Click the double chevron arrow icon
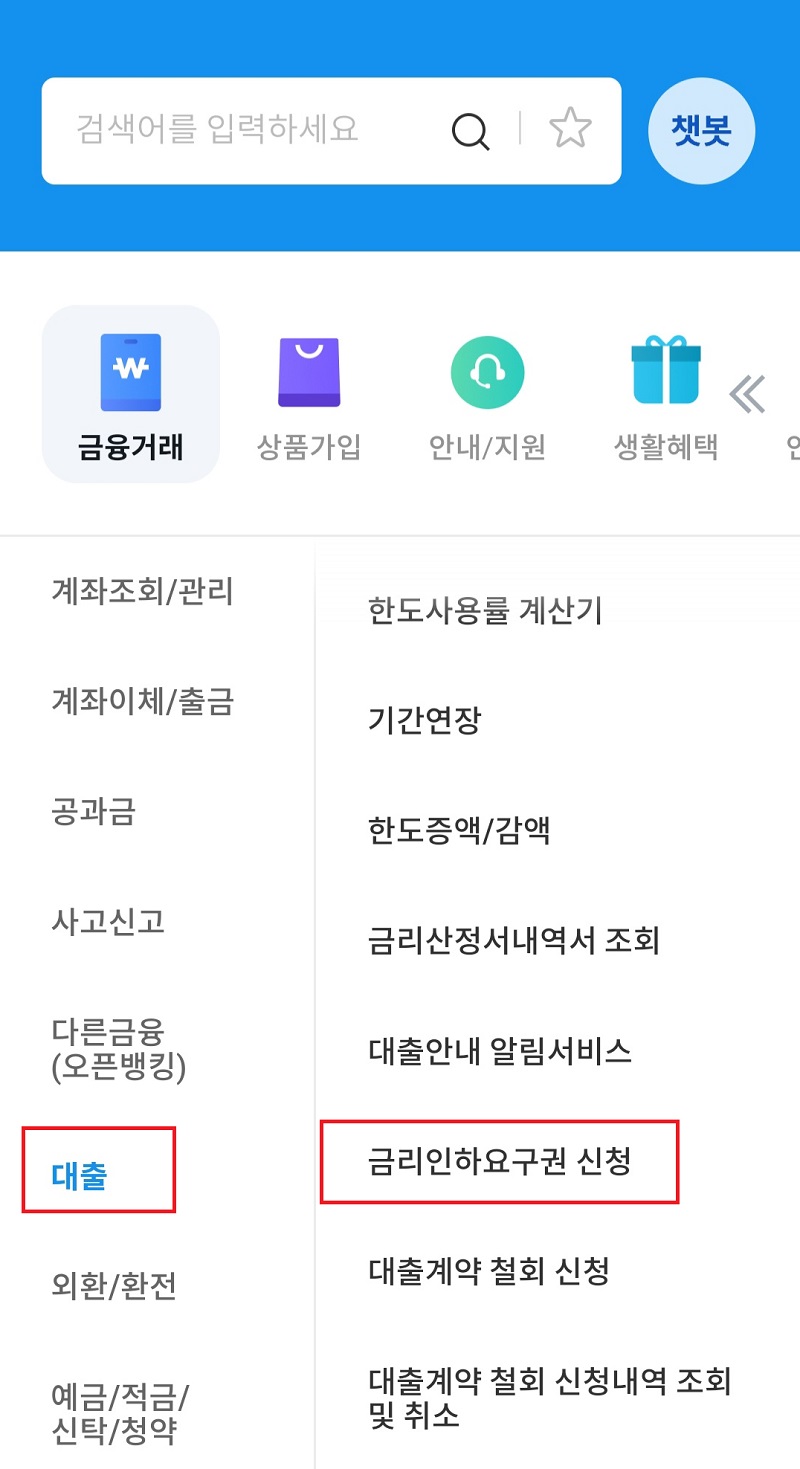This screenshot has width=800, height=1469. tap(747, 395)
